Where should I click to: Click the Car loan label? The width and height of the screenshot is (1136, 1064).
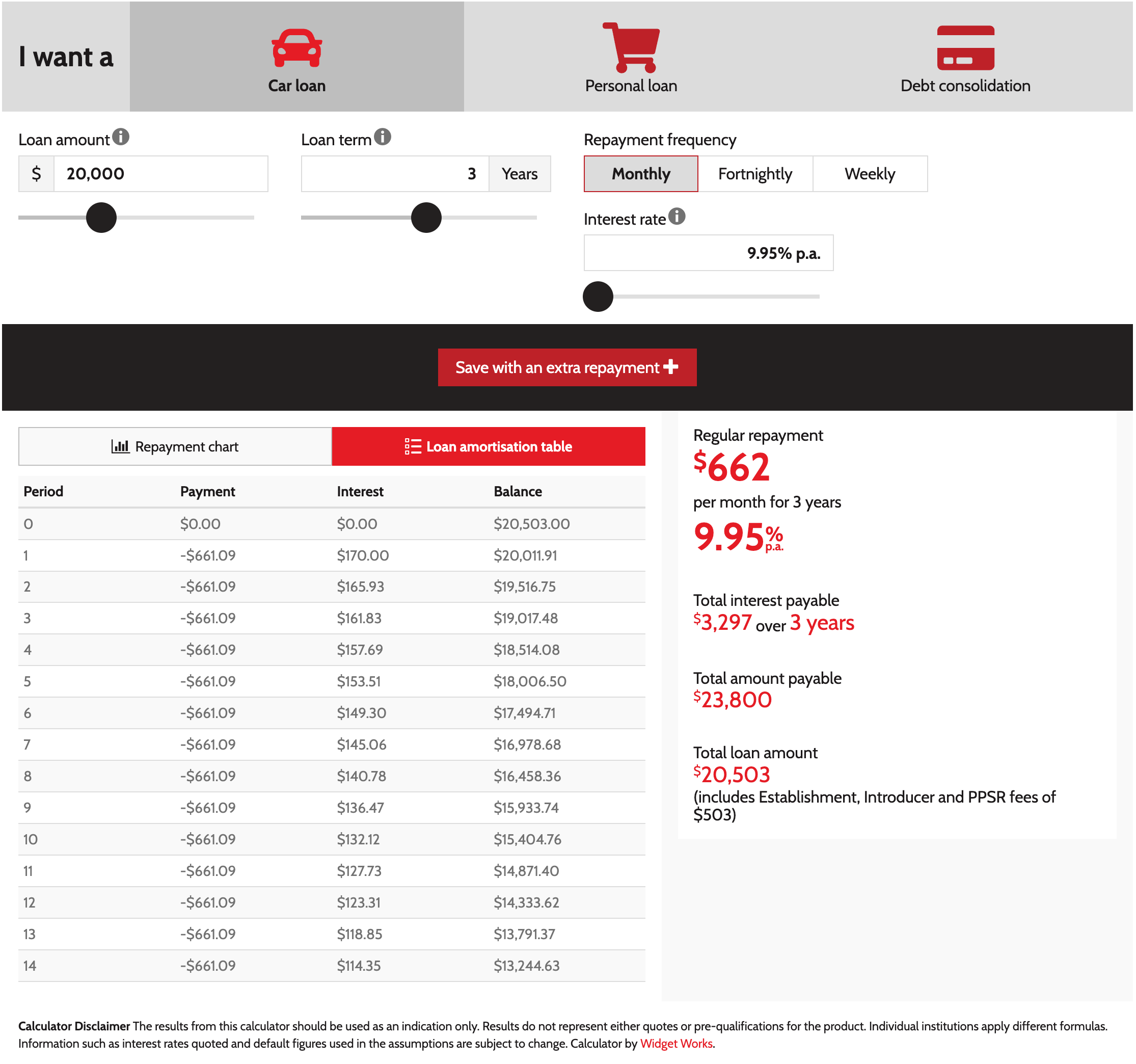point(296,86)
